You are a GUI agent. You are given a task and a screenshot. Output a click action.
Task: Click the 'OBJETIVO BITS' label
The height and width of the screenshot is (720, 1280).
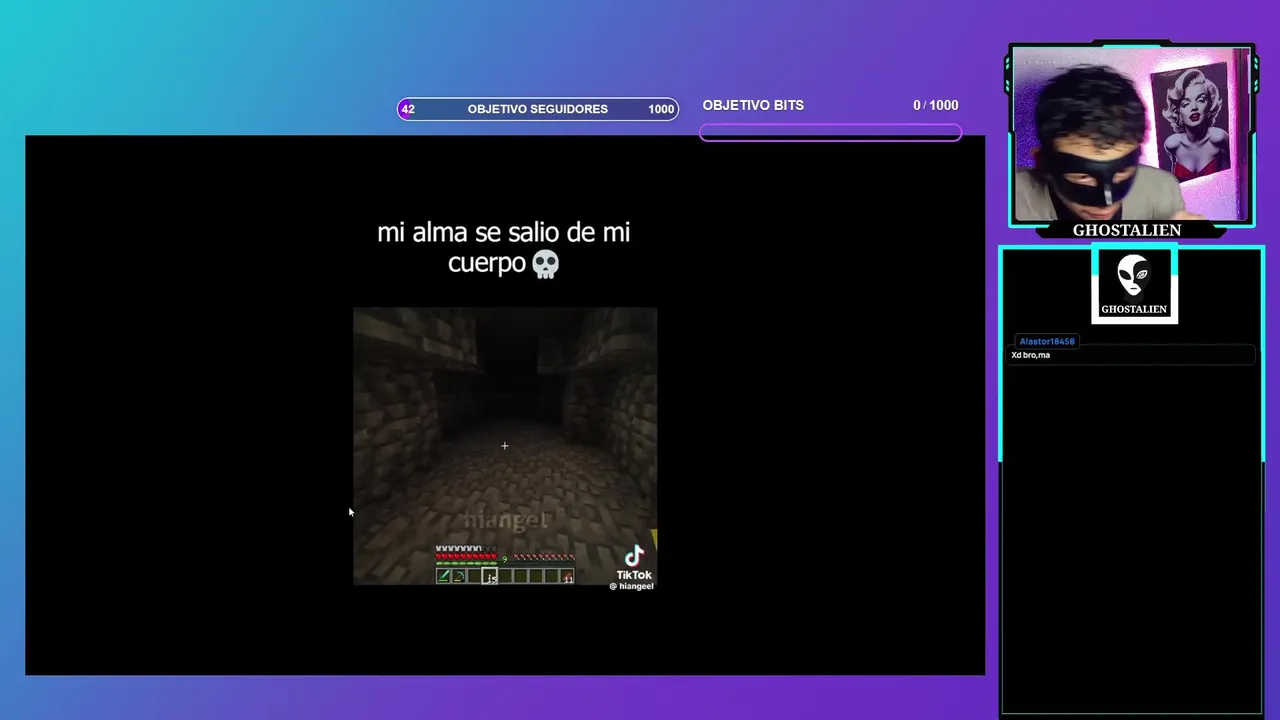tap(753, 105)
